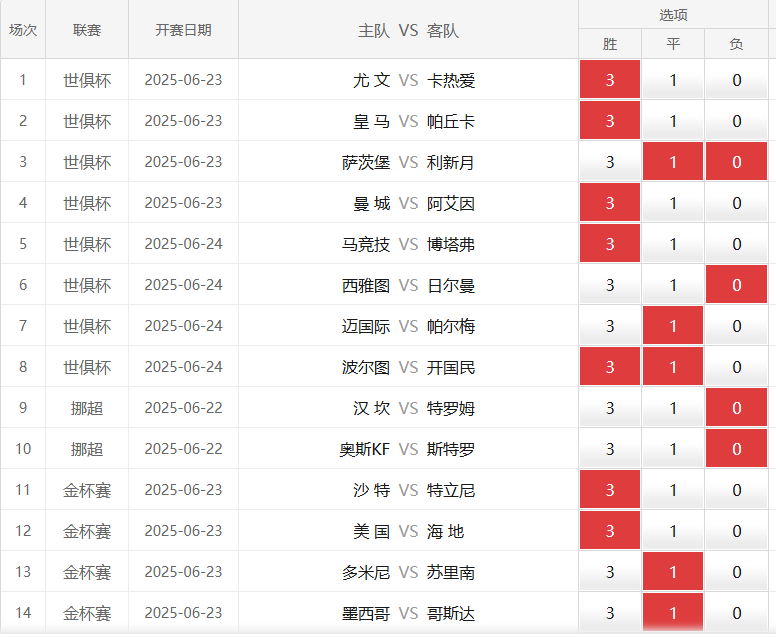The image size is (776, 638).
Task: Click 世俱杯 league cell in row 4
Action: (87, 203)
